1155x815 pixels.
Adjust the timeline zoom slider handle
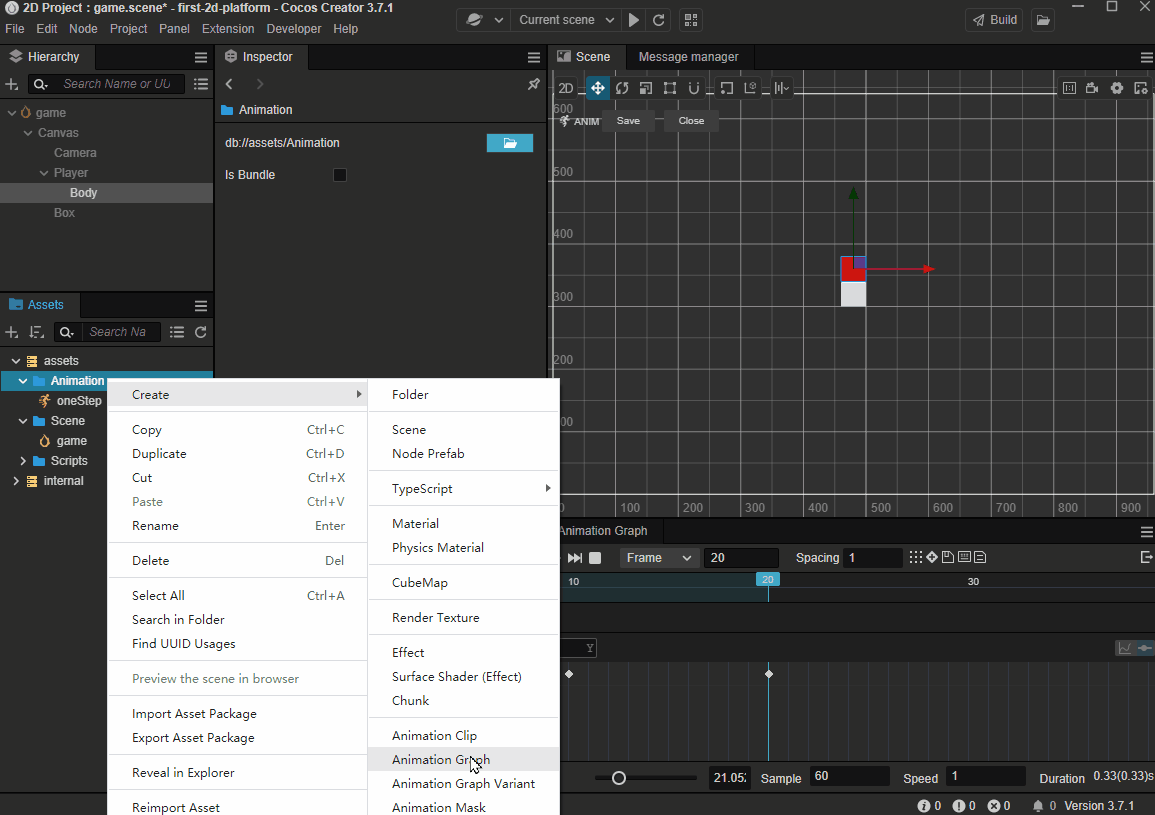point(619,778)
